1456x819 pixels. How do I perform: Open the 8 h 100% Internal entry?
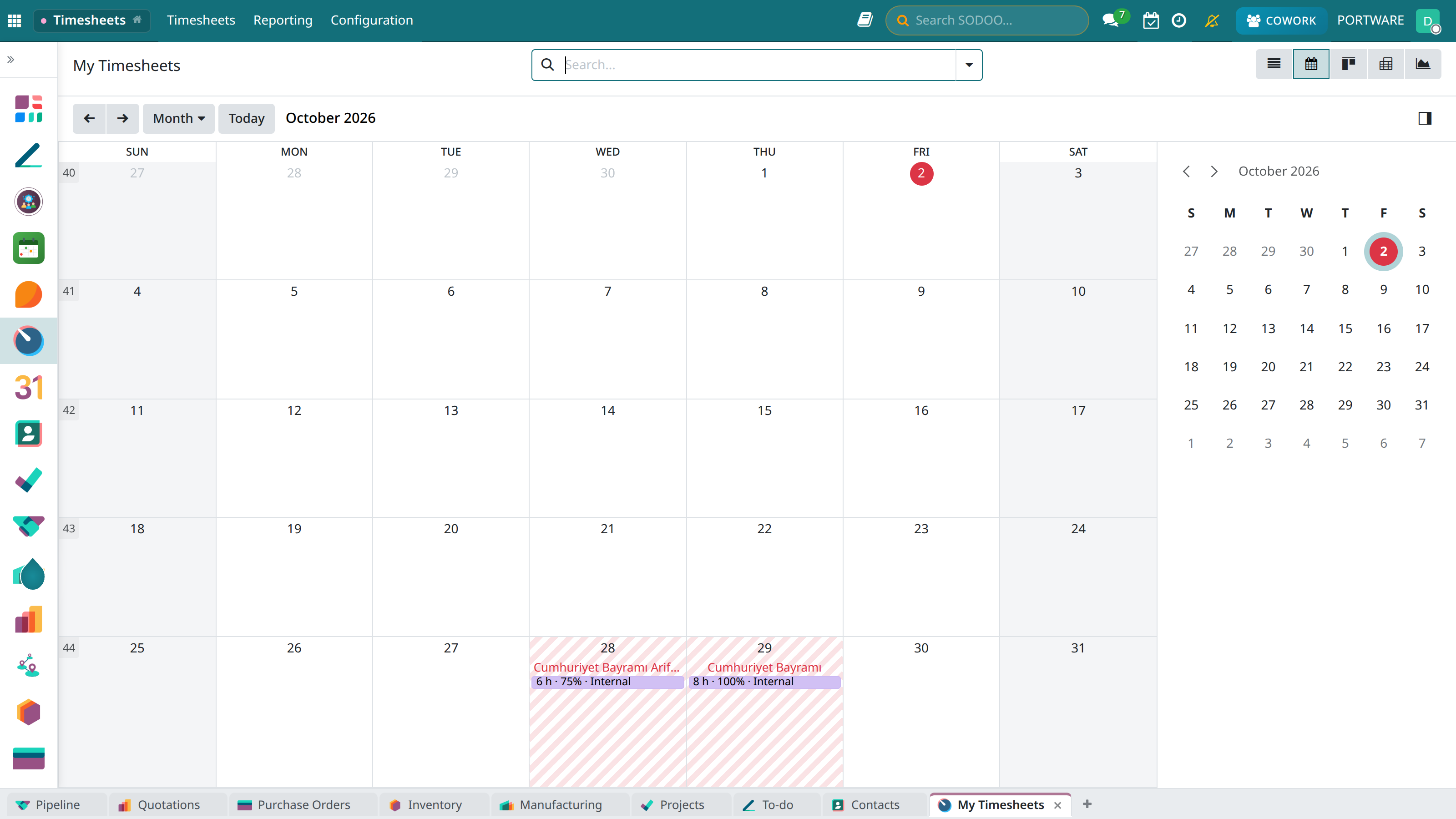point(764,682)
